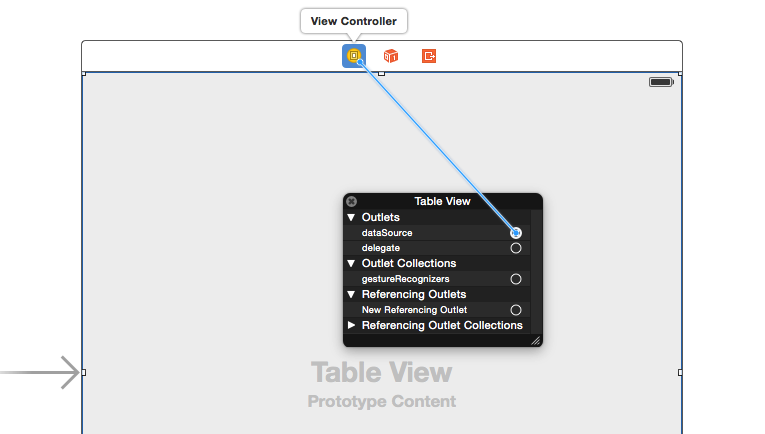Collapse the Outlet Collections section
Screen dimensions: 765x434
pyautogui.click(x=351, y=263)
